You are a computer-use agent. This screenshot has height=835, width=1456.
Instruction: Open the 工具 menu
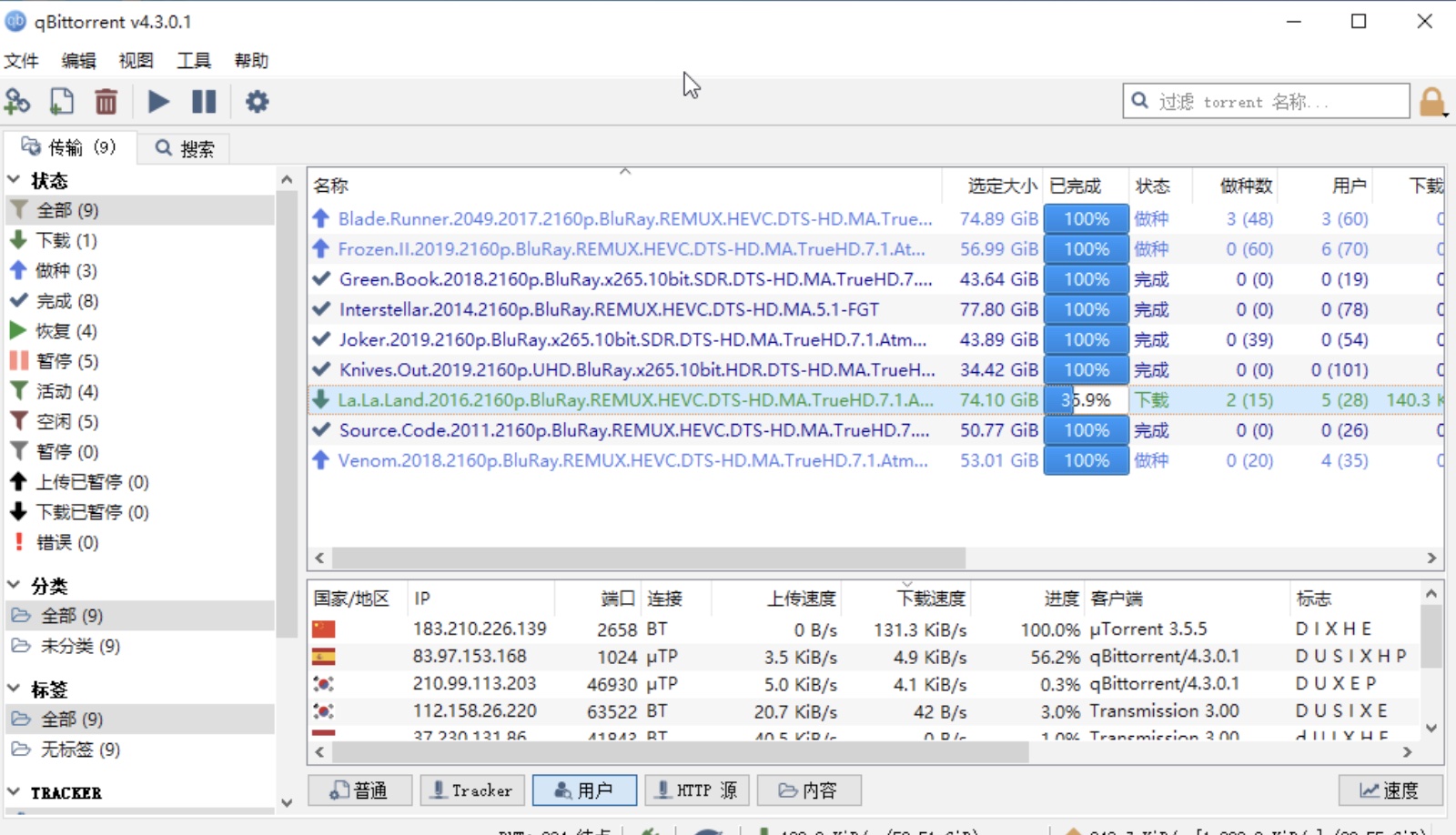tap(194, 61)
